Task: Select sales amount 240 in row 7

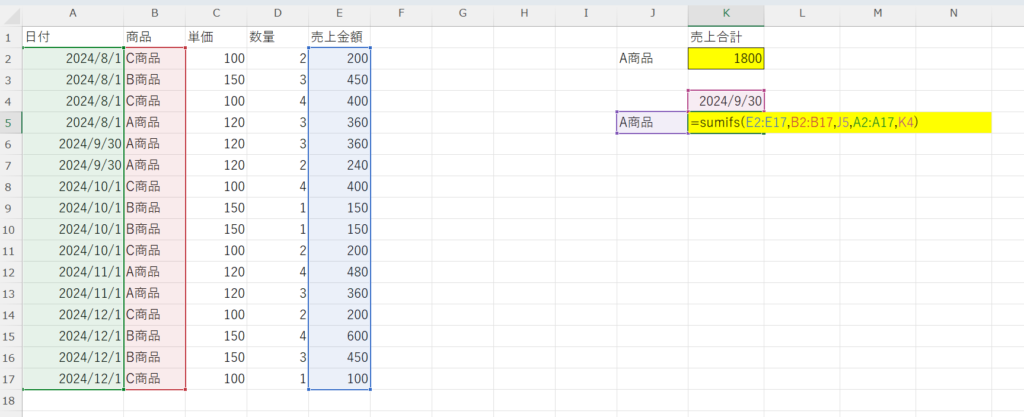Action: pyautogui.click(x=339, y=165)
